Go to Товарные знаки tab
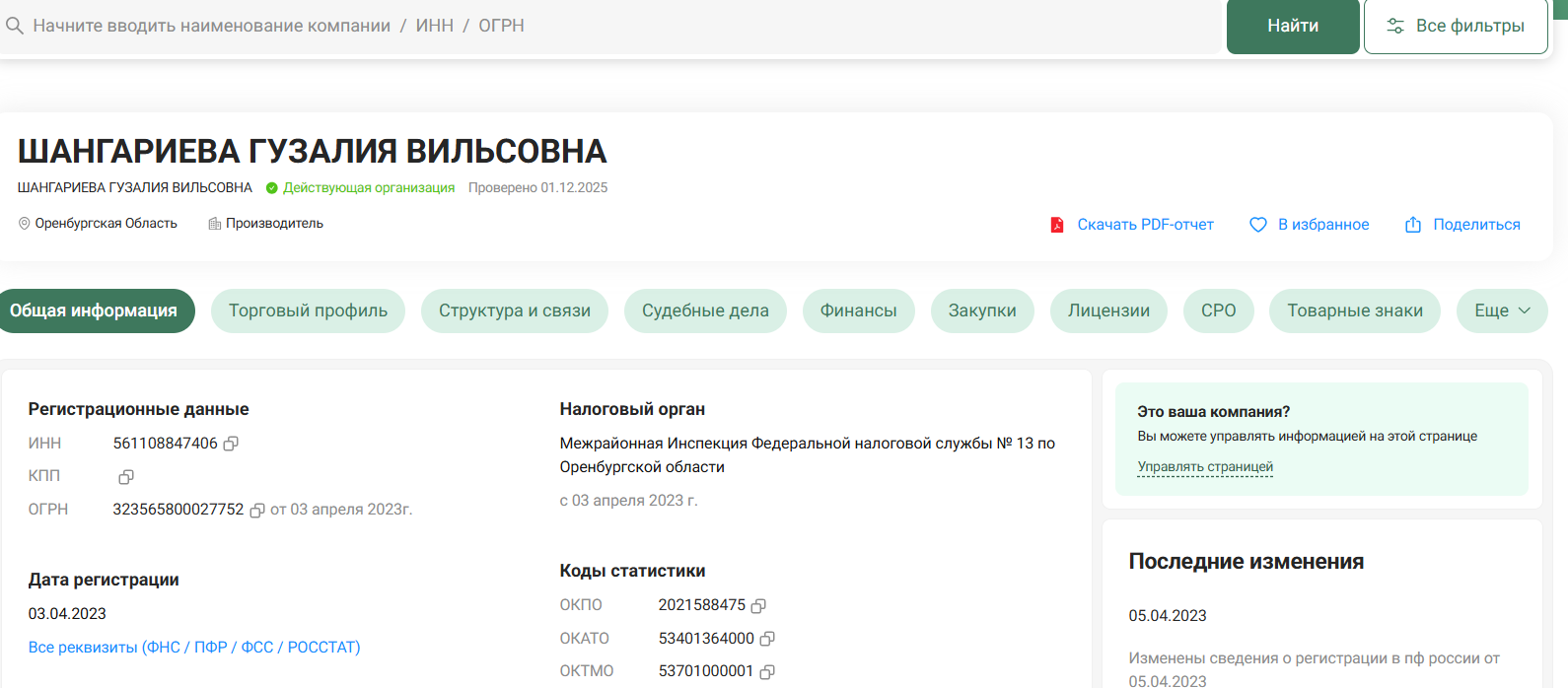Image resolution: width=1568 pixels, height=688 pixels. pos(1354,310)
